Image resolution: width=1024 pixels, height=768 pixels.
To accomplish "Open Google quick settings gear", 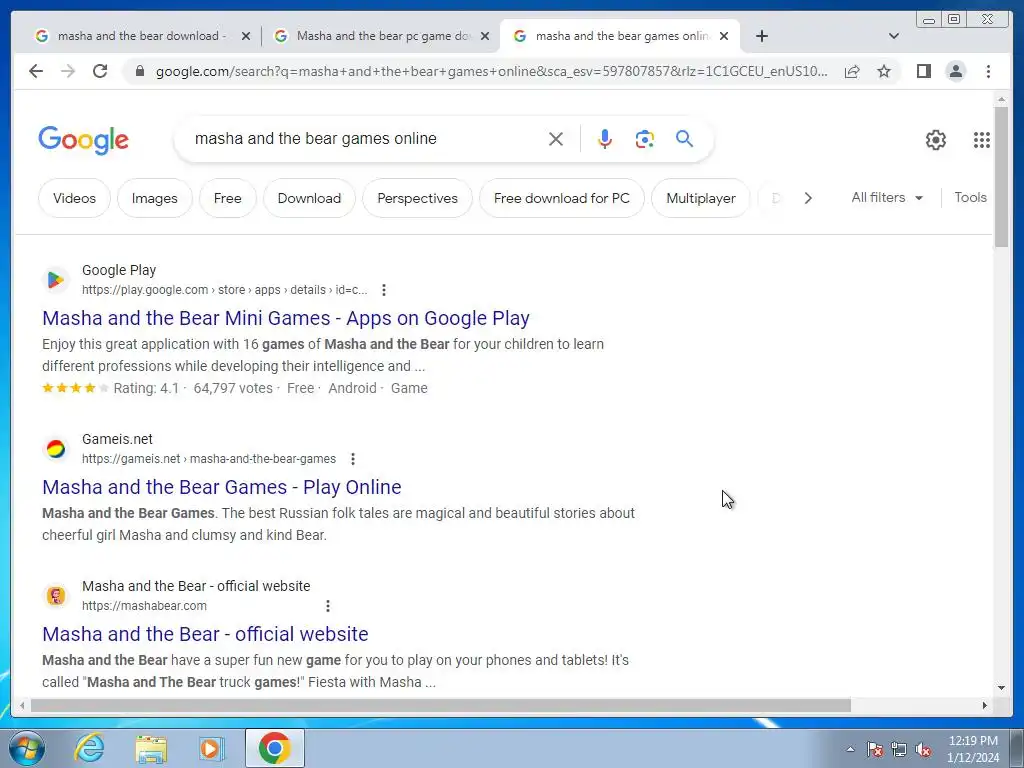I will pyautogui.click(x=936, y=140).
